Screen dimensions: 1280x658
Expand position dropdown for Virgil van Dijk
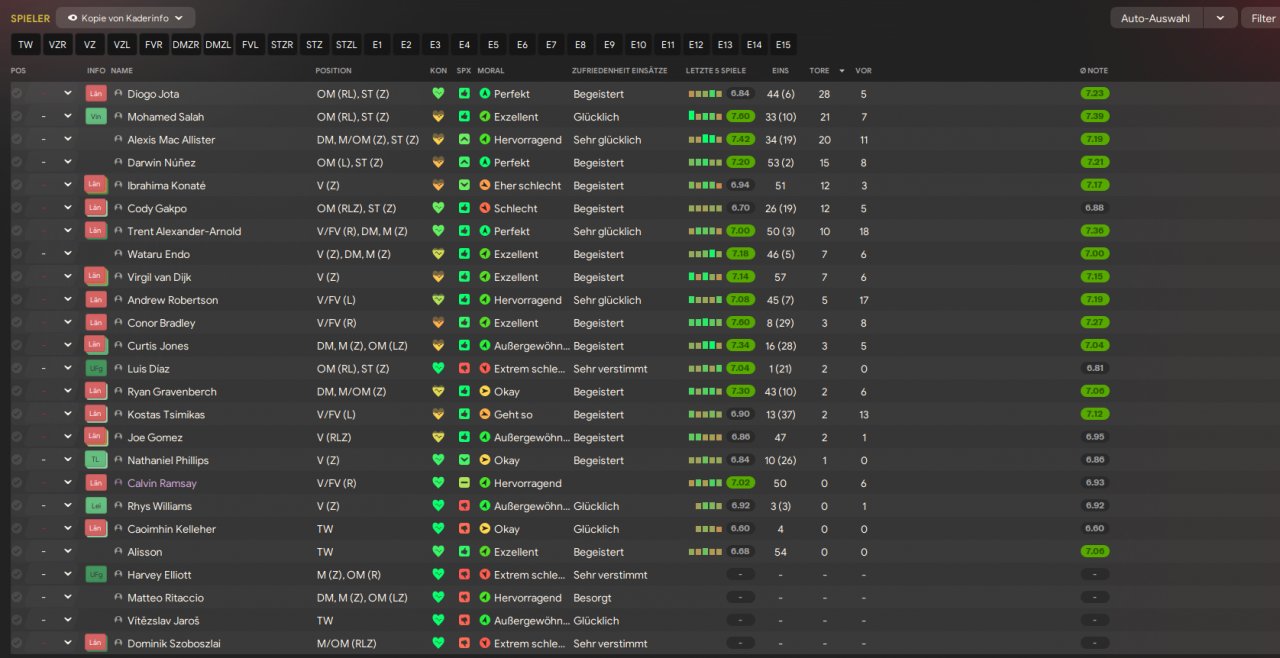pyautogui.click(x=68, y=277)
